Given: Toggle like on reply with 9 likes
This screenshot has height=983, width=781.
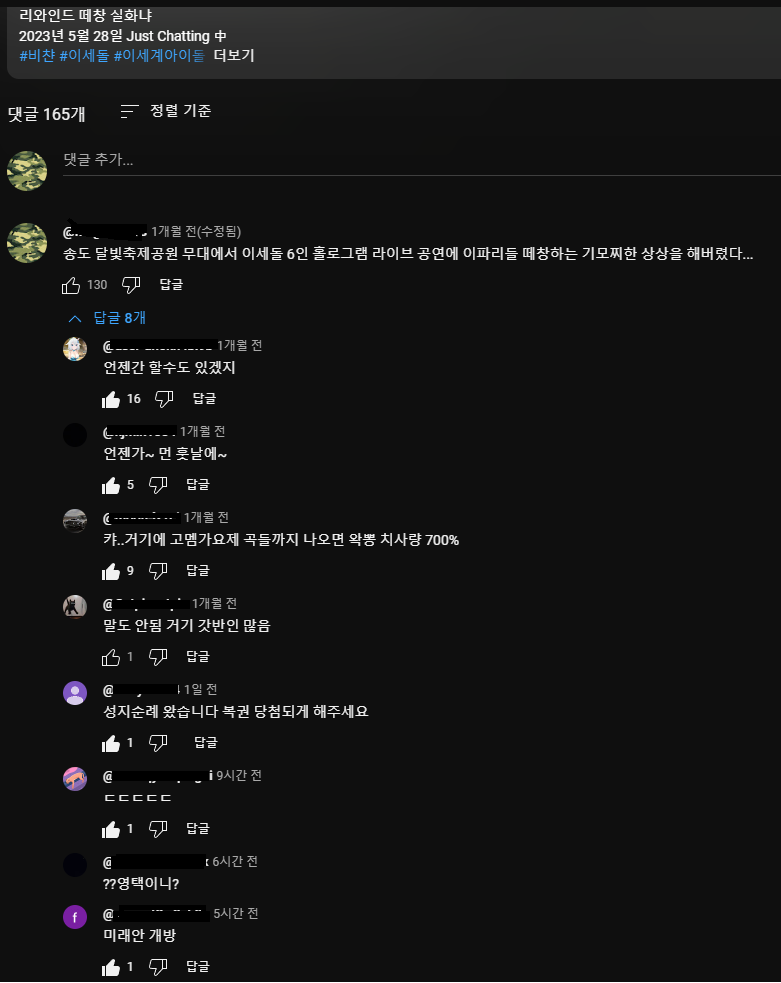Looking at the screenshot, I should pyautogui.click(x=111, y=571).
